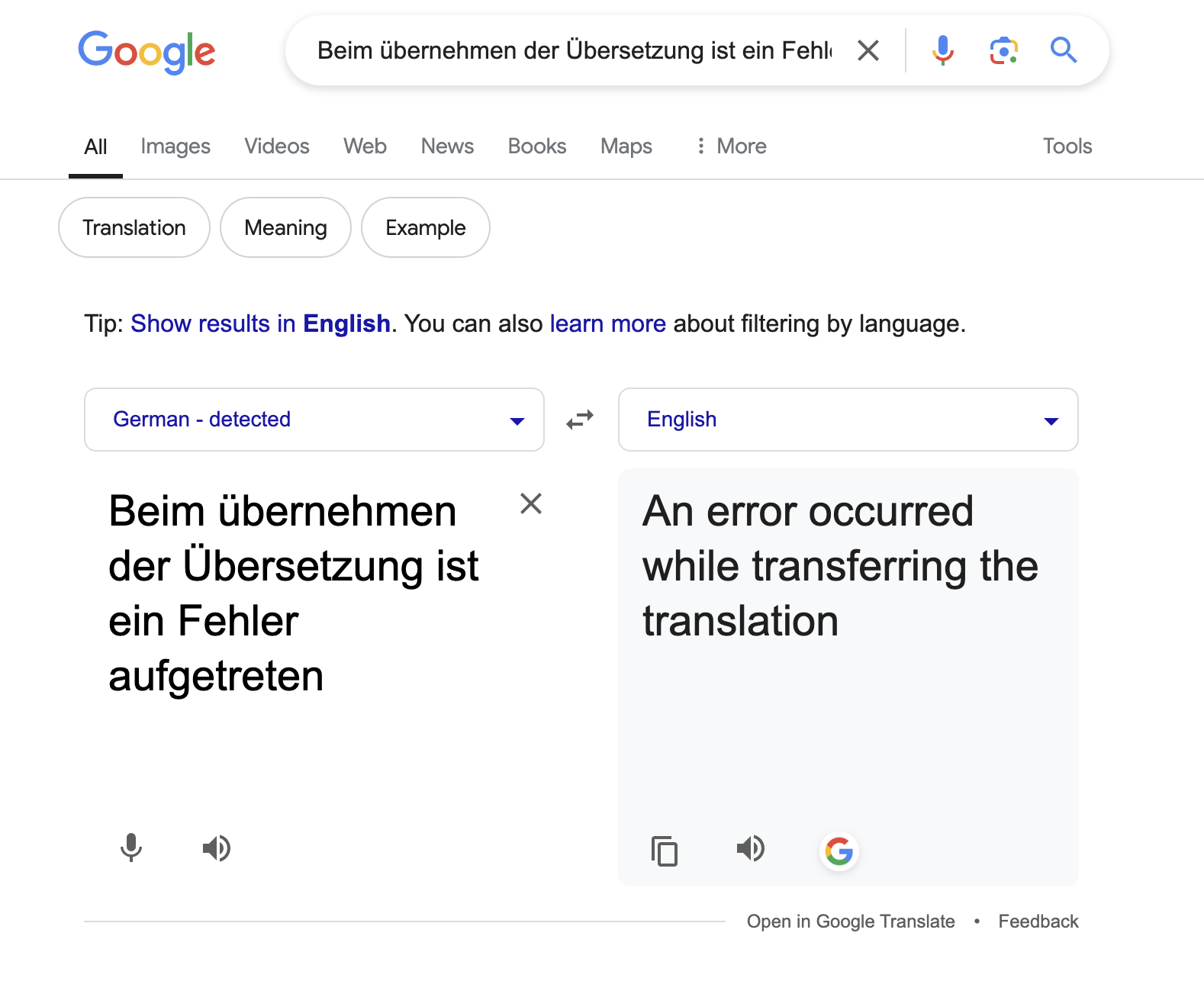
Task: Switch to the News tab
Action: 447,146
